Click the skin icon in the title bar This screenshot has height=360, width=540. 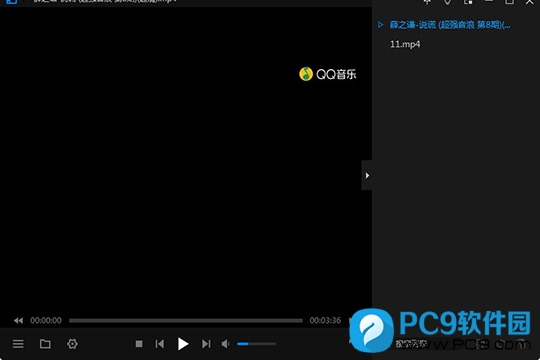tap(447, 2)
